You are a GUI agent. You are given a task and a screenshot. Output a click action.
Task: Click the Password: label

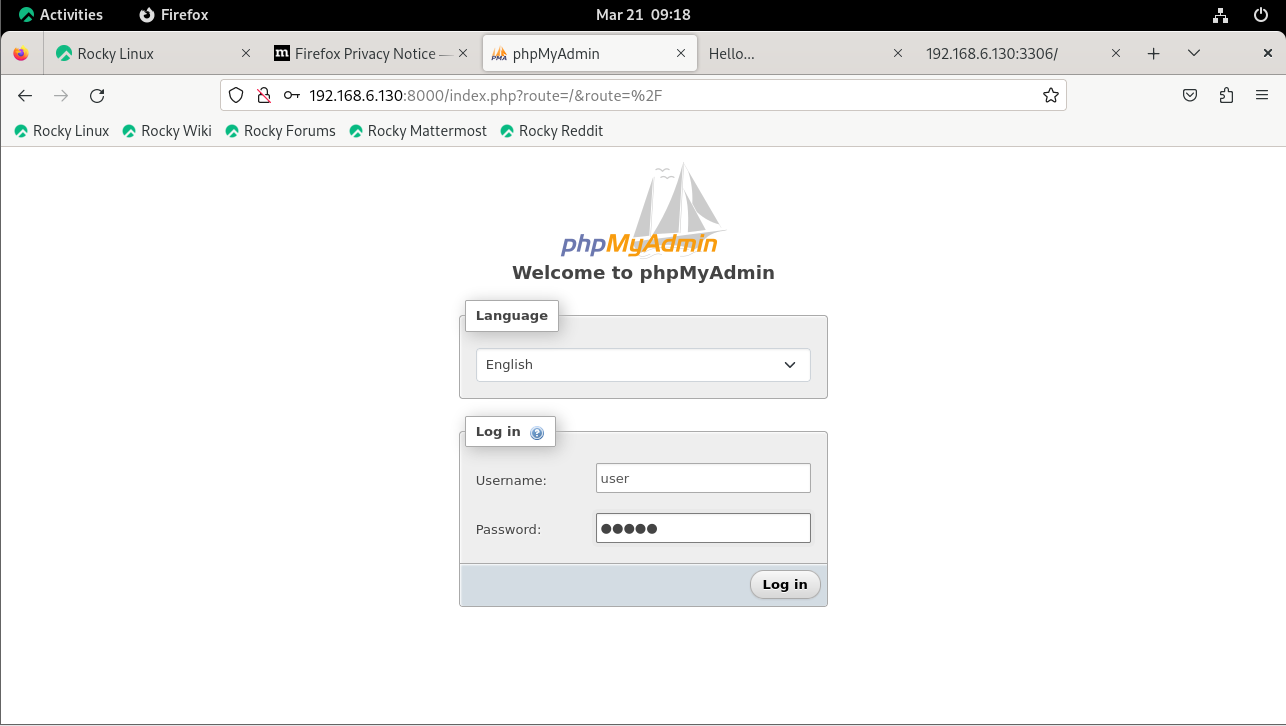508,530
